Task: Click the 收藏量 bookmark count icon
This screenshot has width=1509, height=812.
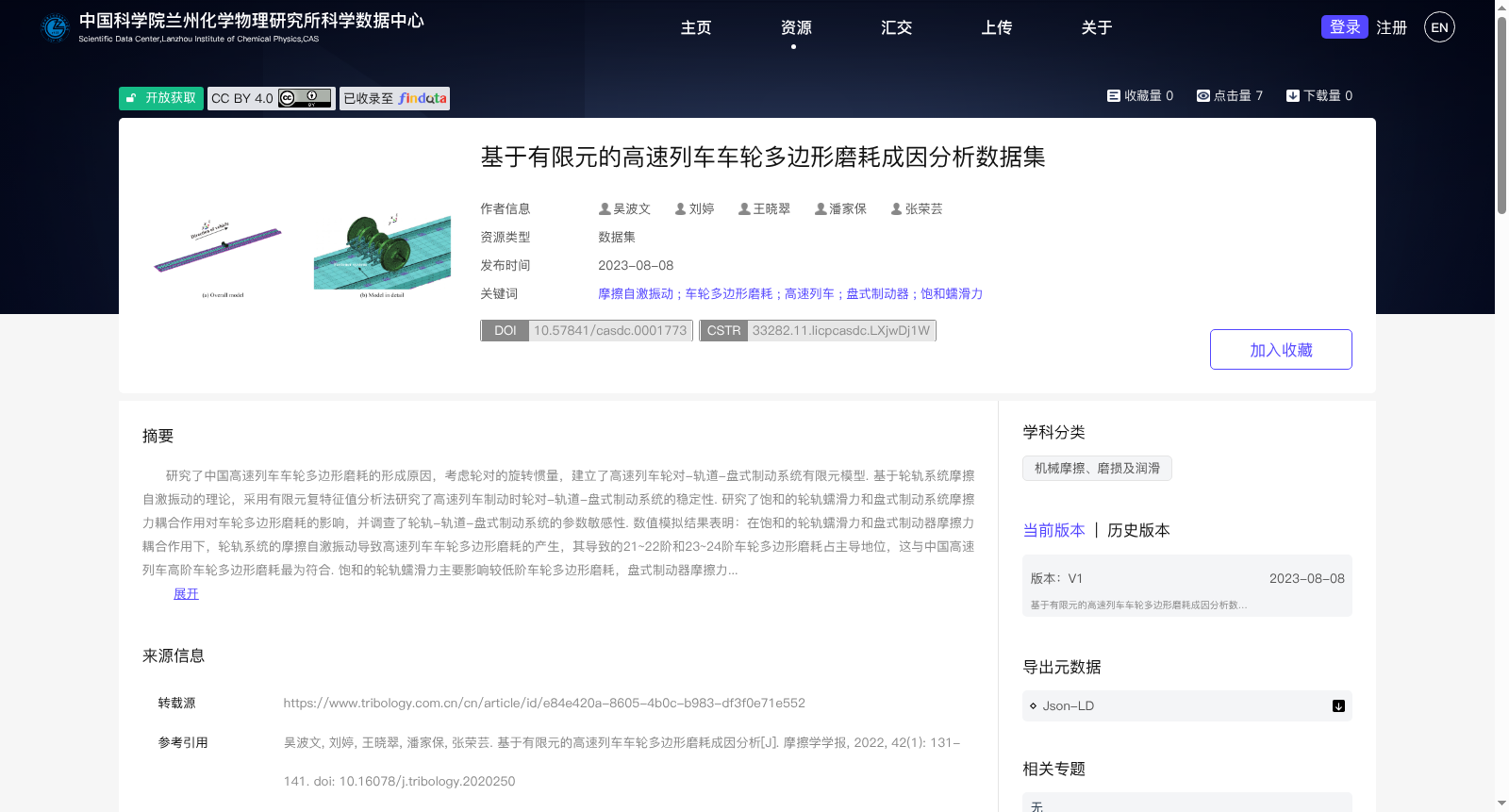Action: [1113, 95]
